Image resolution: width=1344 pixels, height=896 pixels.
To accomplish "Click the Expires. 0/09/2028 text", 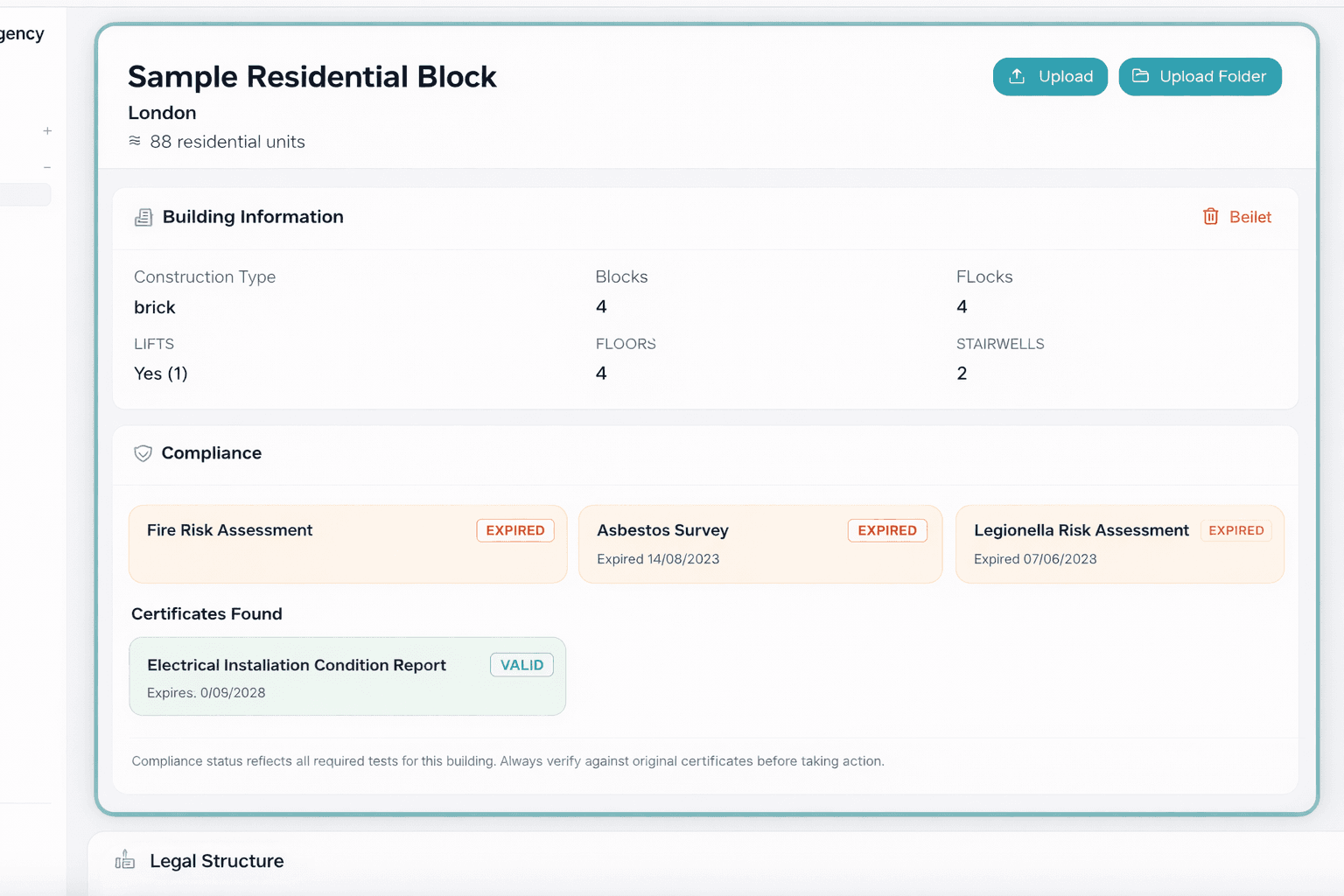I will [x=206, y=693].
